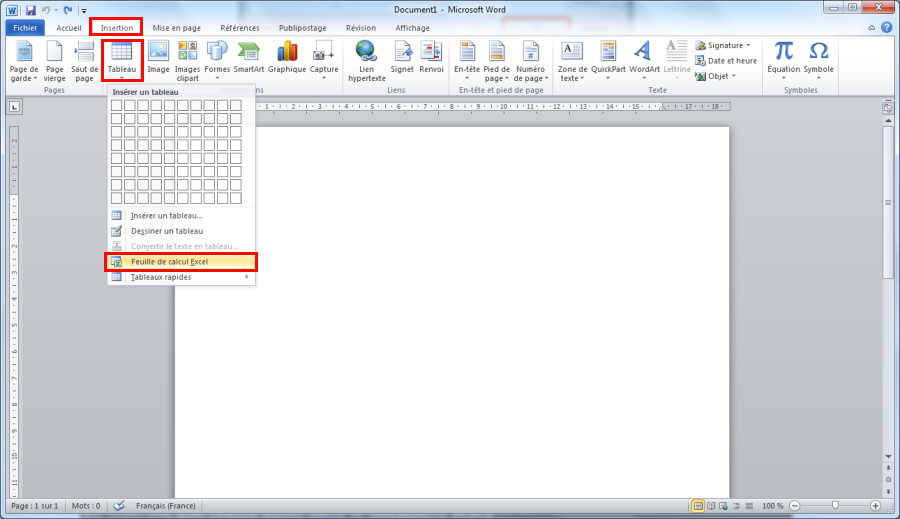Open the Symbole gallery
This screenshot has height=519, width=900.
(x=818, y=60)
